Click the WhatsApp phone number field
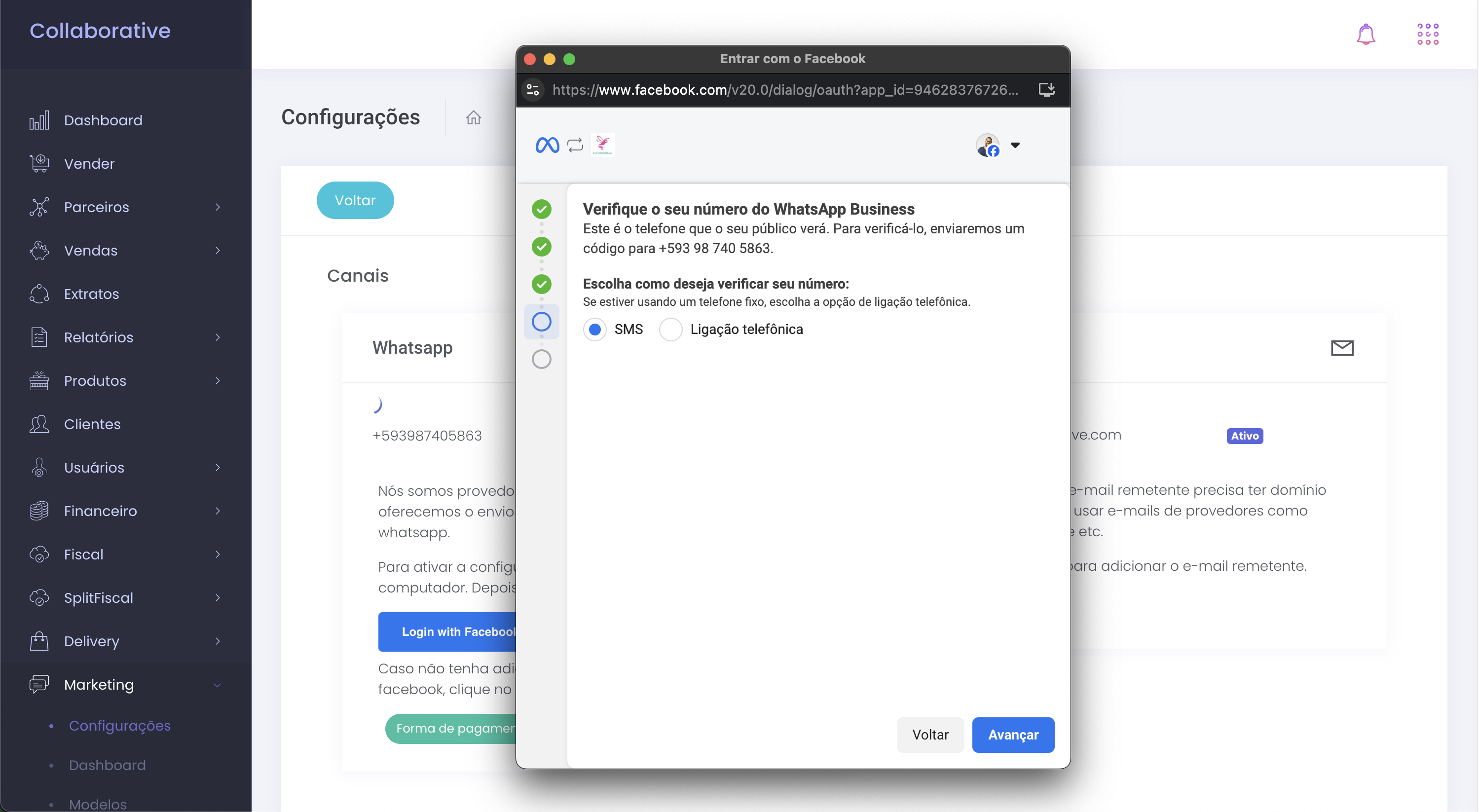 [x=427, y=434]
